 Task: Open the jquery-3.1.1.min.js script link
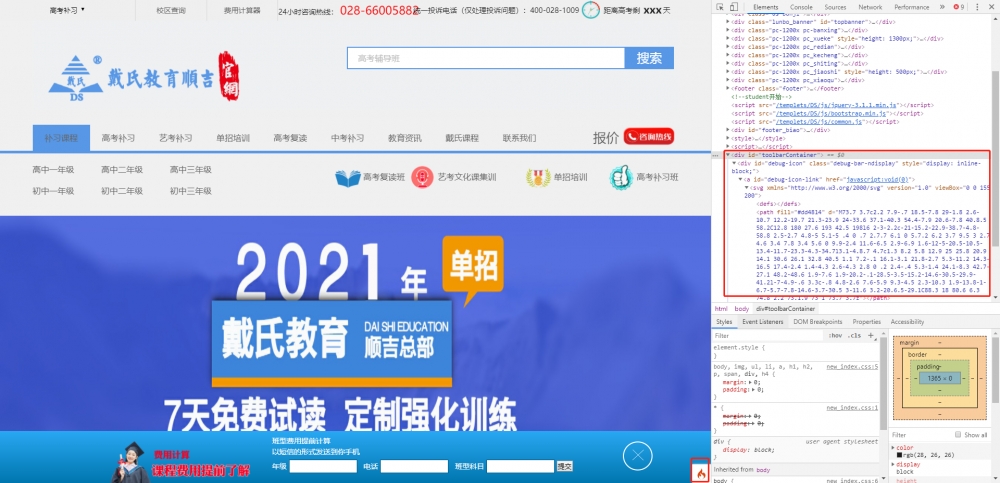(x=835, y=104)
